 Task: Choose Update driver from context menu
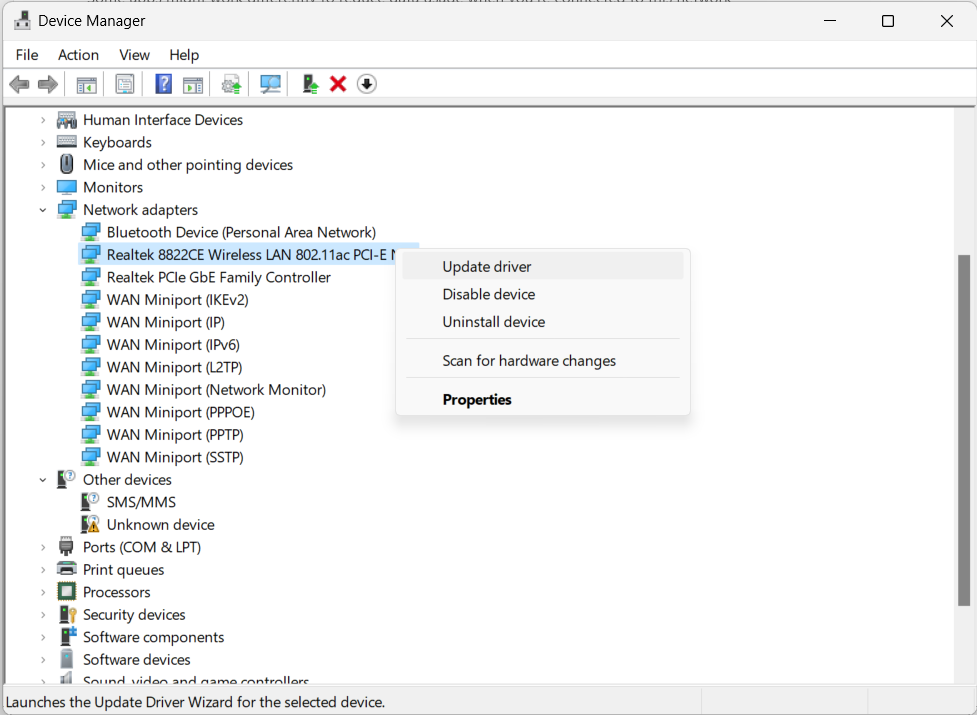487,267
